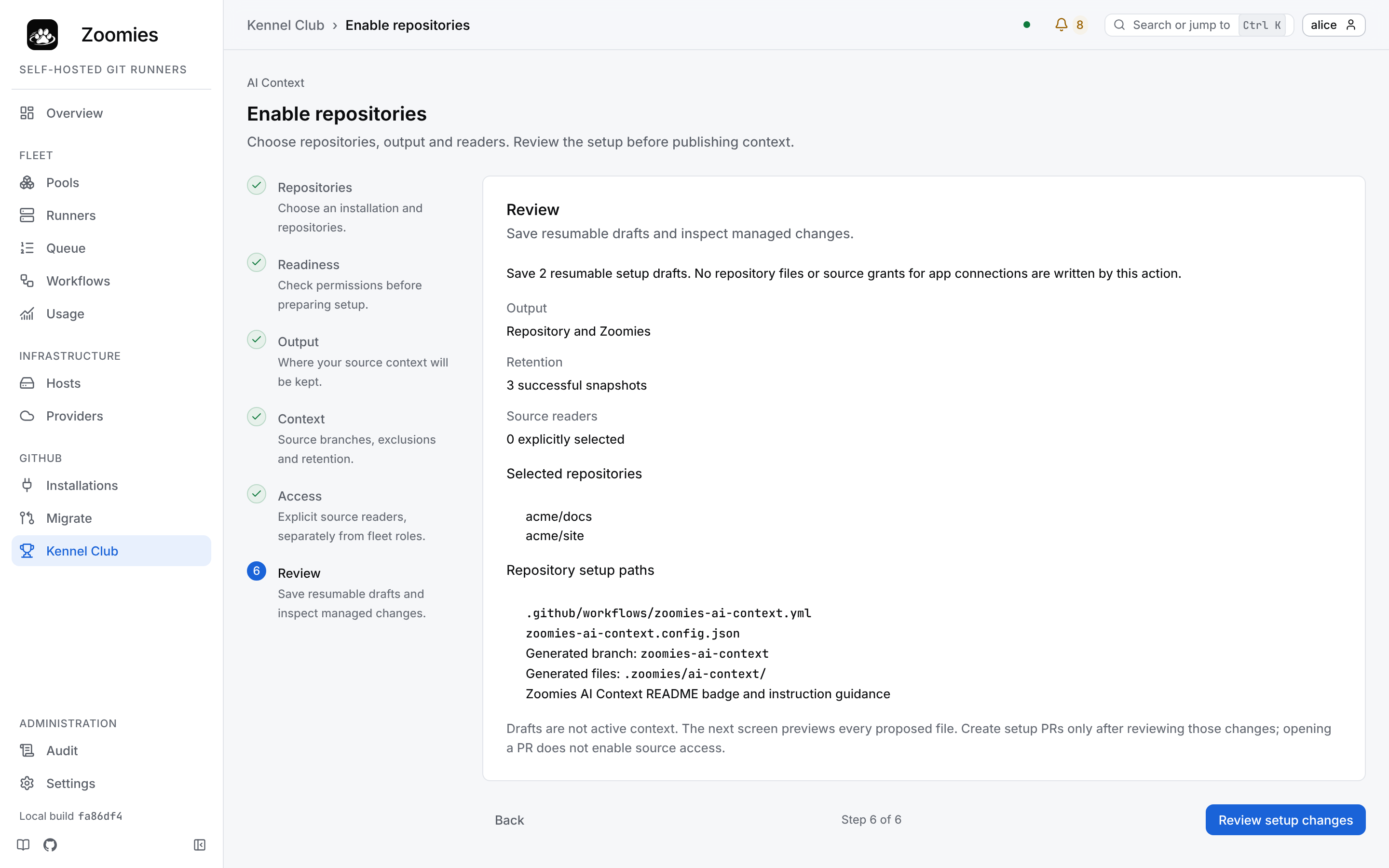Click the Kennel Club trophy icon
This screenshot has height=868, width=1389.
(27, 551)
